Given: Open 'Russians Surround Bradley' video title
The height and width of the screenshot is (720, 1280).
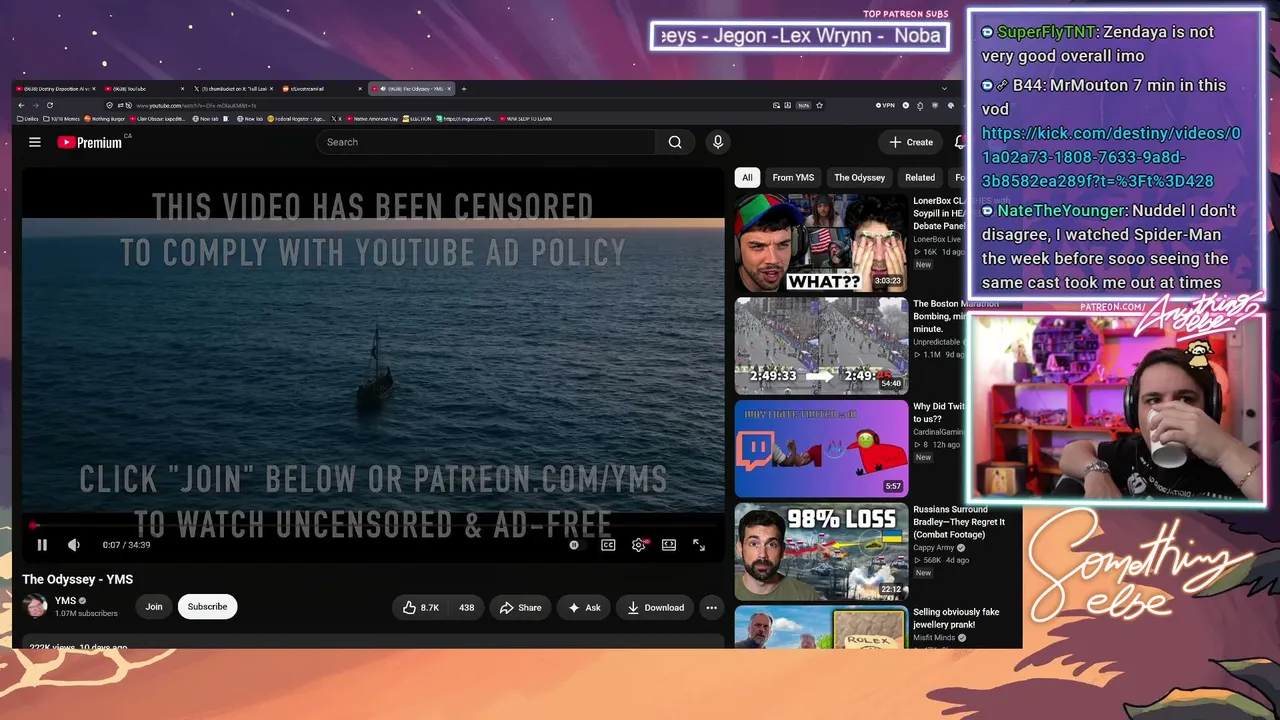Looking at the screenshot, I should [x=959, y=522].
